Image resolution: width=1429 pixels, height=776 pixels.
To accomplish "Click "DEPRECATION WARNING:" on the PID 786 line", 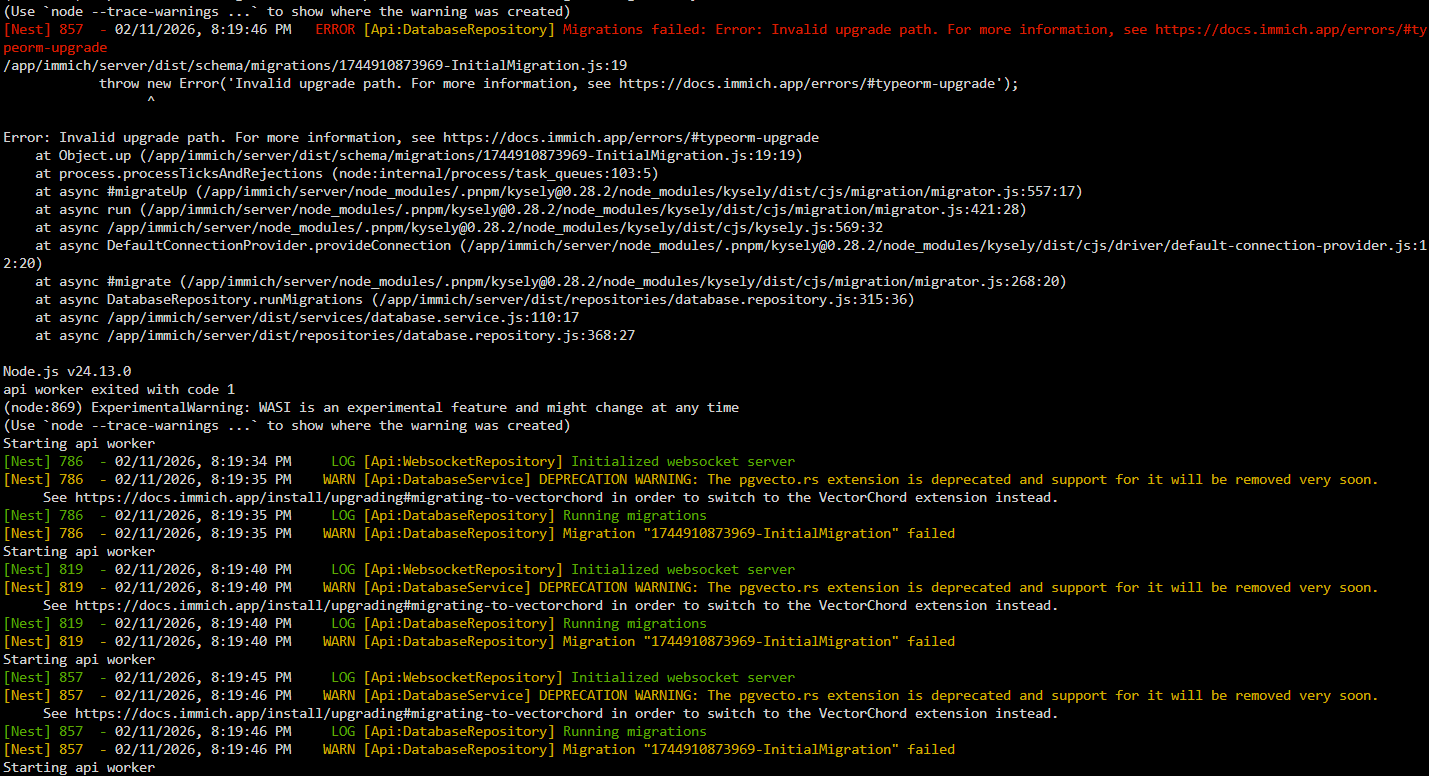I will (x=619, y=480).
